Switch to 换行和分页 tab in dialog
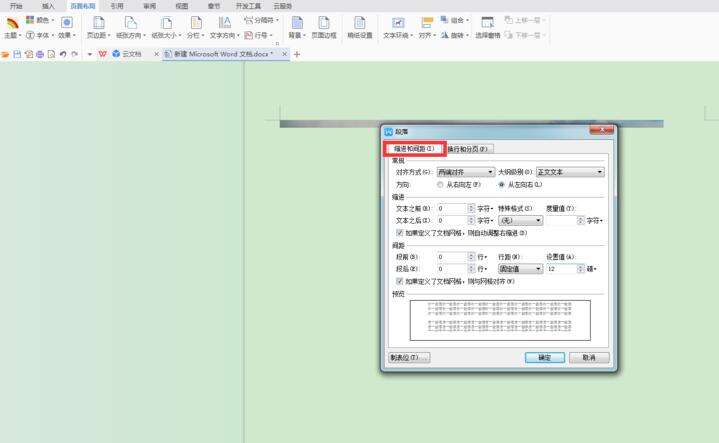This screenshot has height=443, width=719. tap(469, 149)
